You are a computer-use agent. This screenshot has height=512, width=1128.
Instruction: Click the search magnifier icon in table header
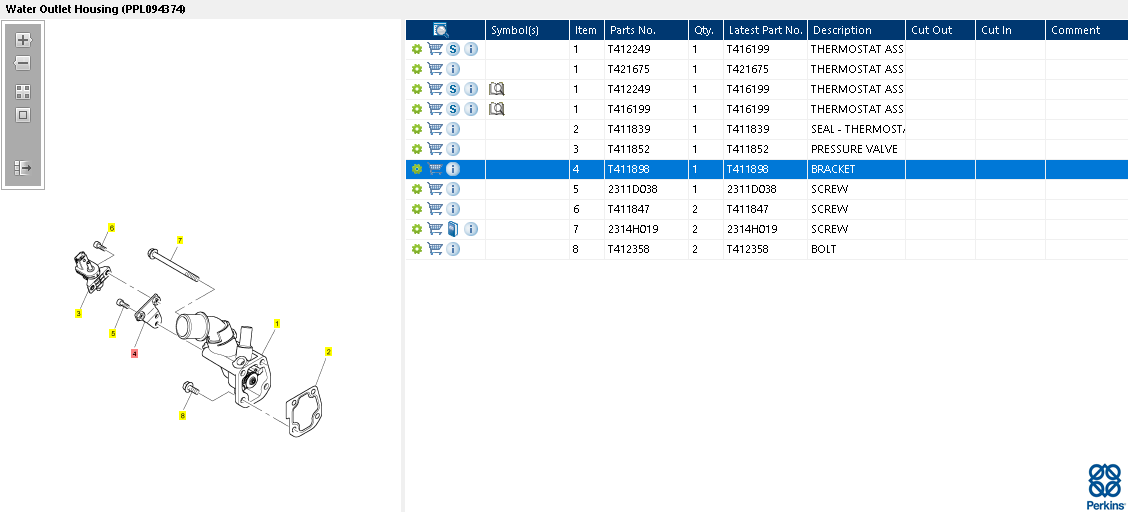pos(441,29)
